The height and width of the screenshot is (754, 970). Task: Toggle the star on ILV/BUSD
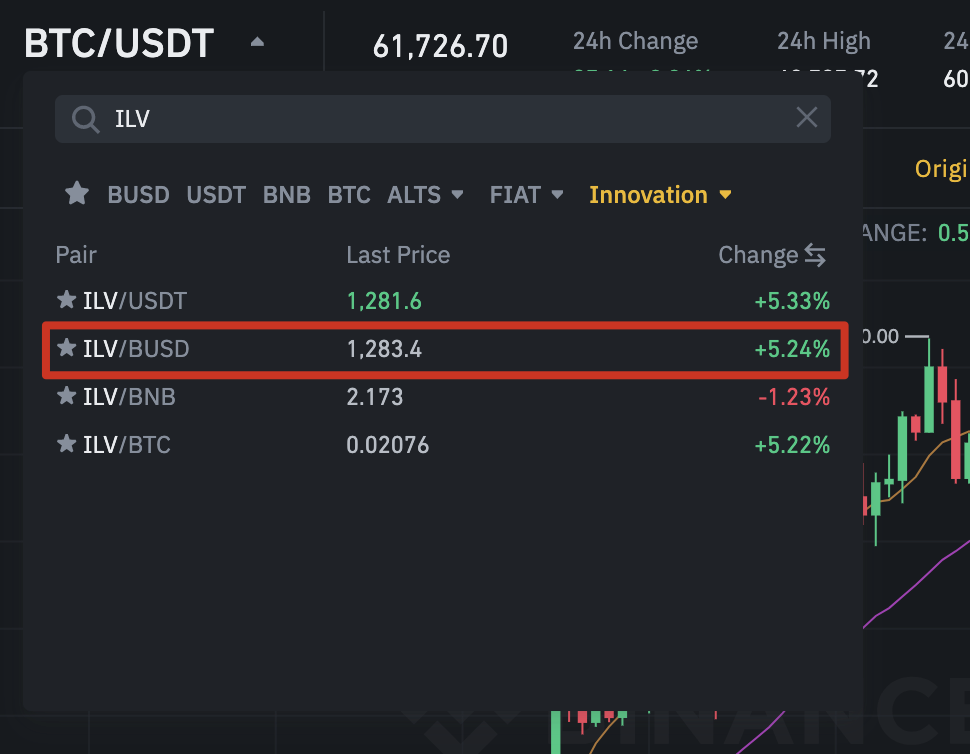[66, 348]
